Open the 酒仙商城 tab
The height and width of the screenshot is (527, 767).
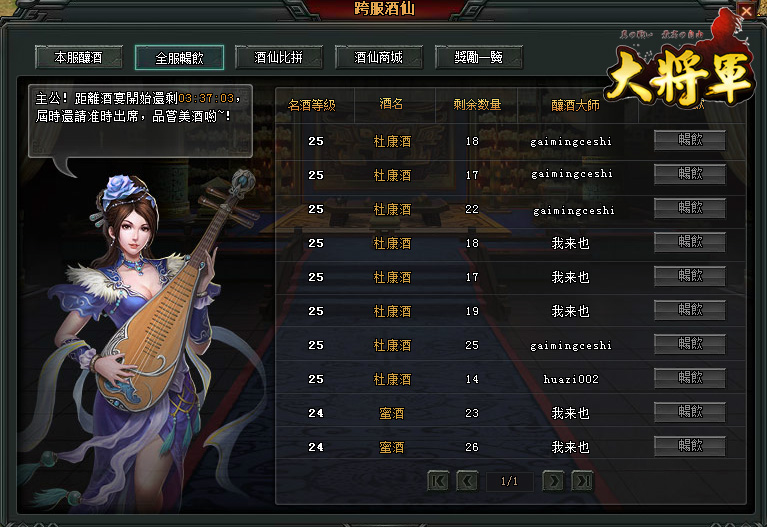click(x=379, y=58)
